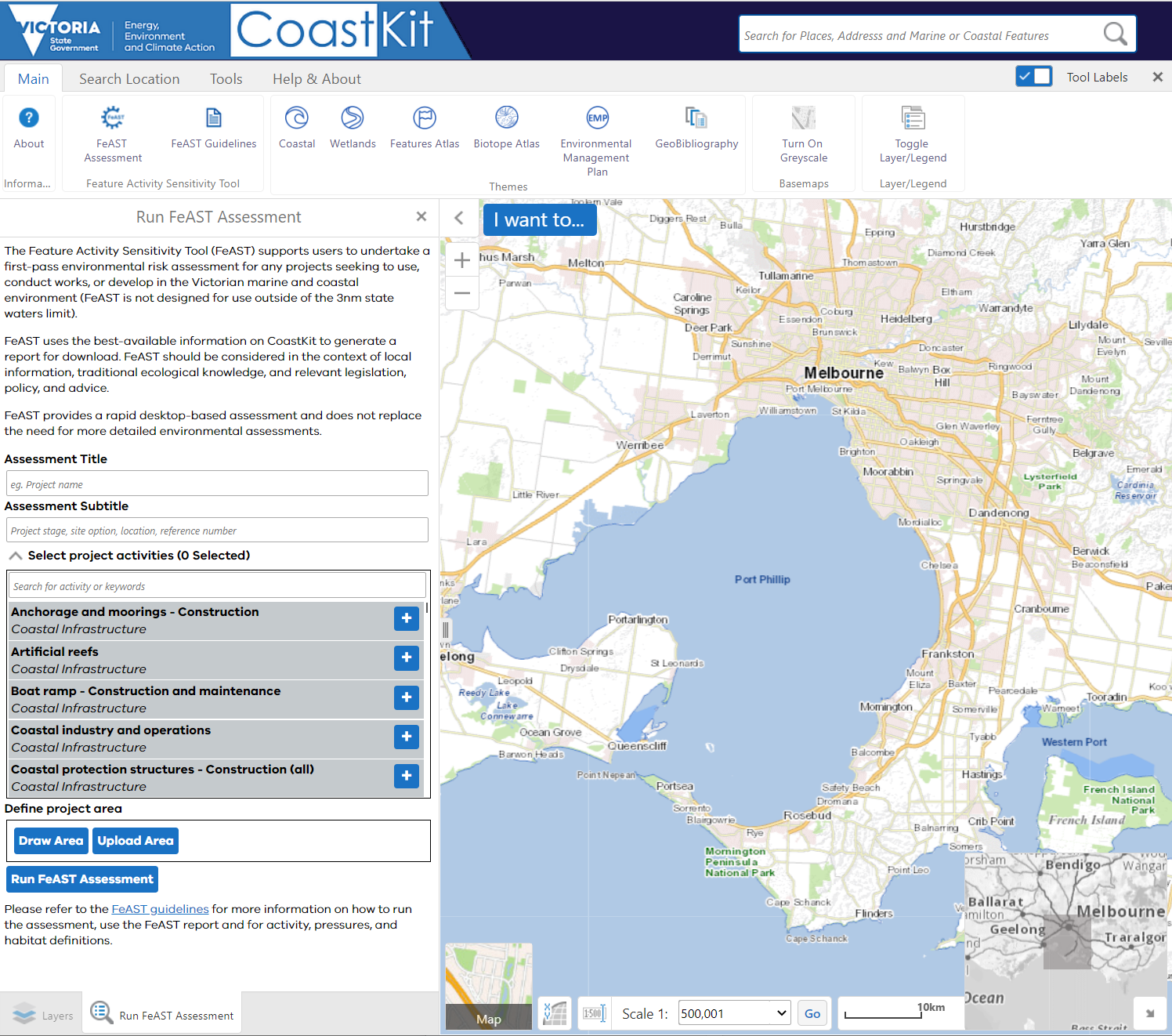Add Coastal industry and operations activity
Screen dimensions: 1172x1036
tap(407, 737)
